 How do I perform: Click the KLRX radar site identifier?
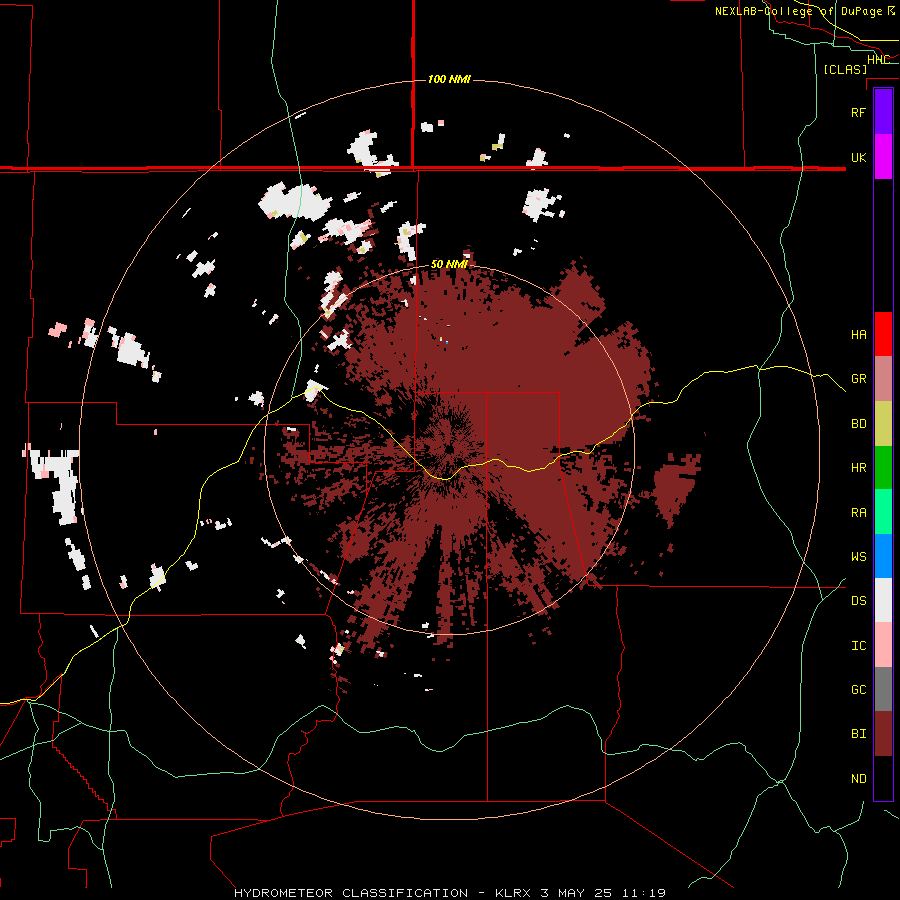(512, 893)
